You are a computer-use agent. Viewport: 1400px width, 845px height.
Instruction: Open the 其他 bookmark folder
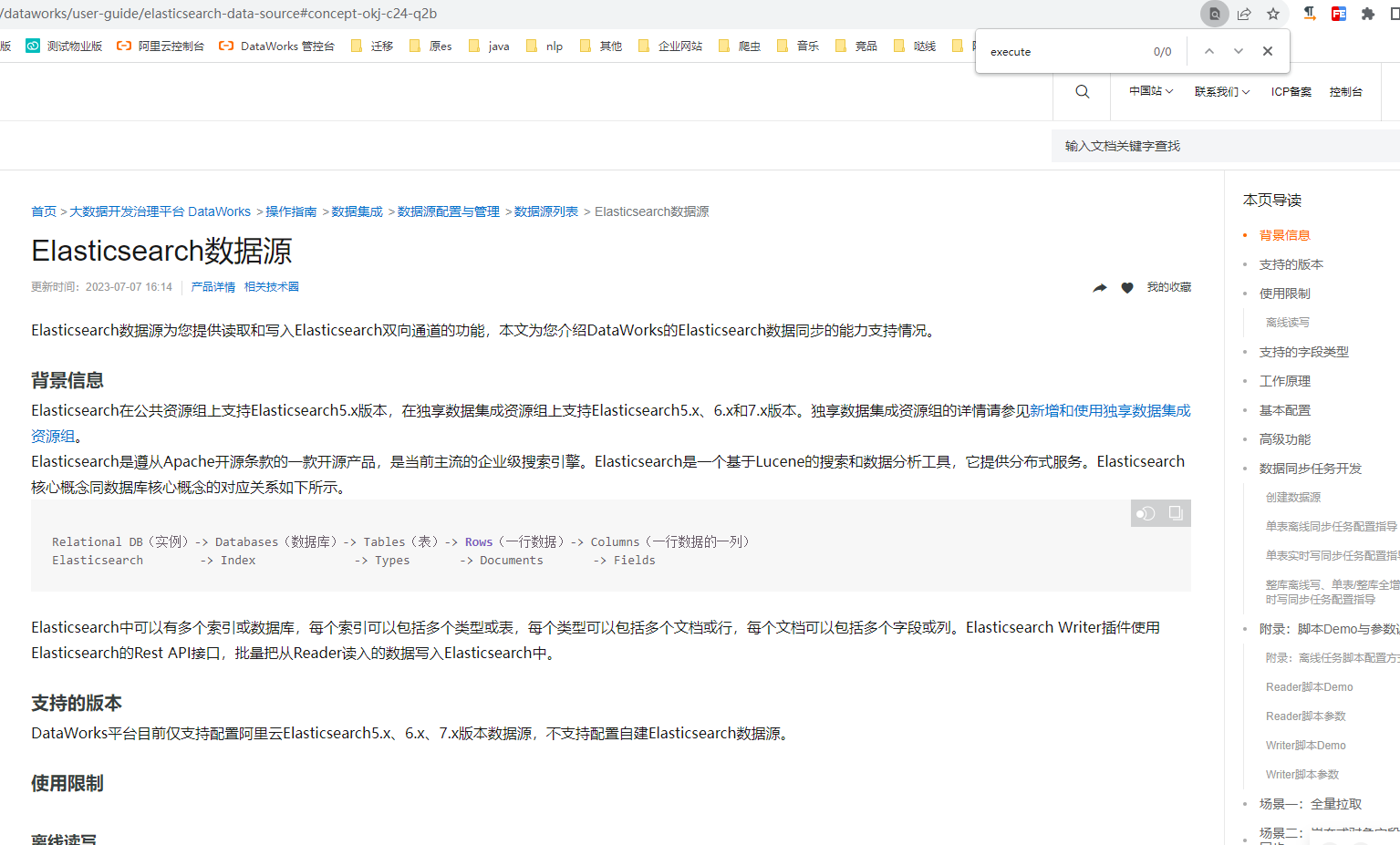601,46
